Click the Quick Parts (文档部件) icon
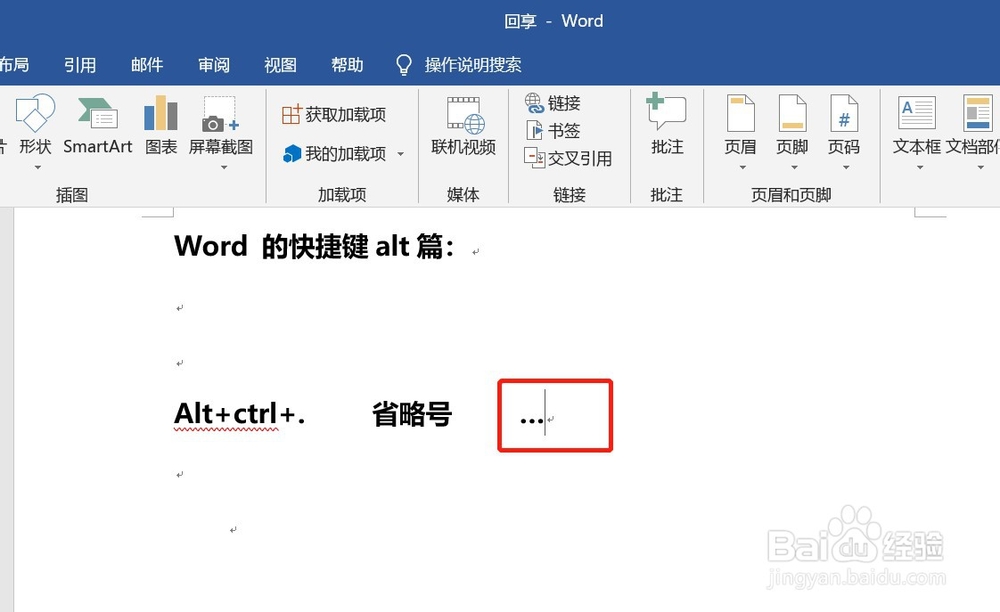Screen dimensions: 1000x612 [978, 113]
